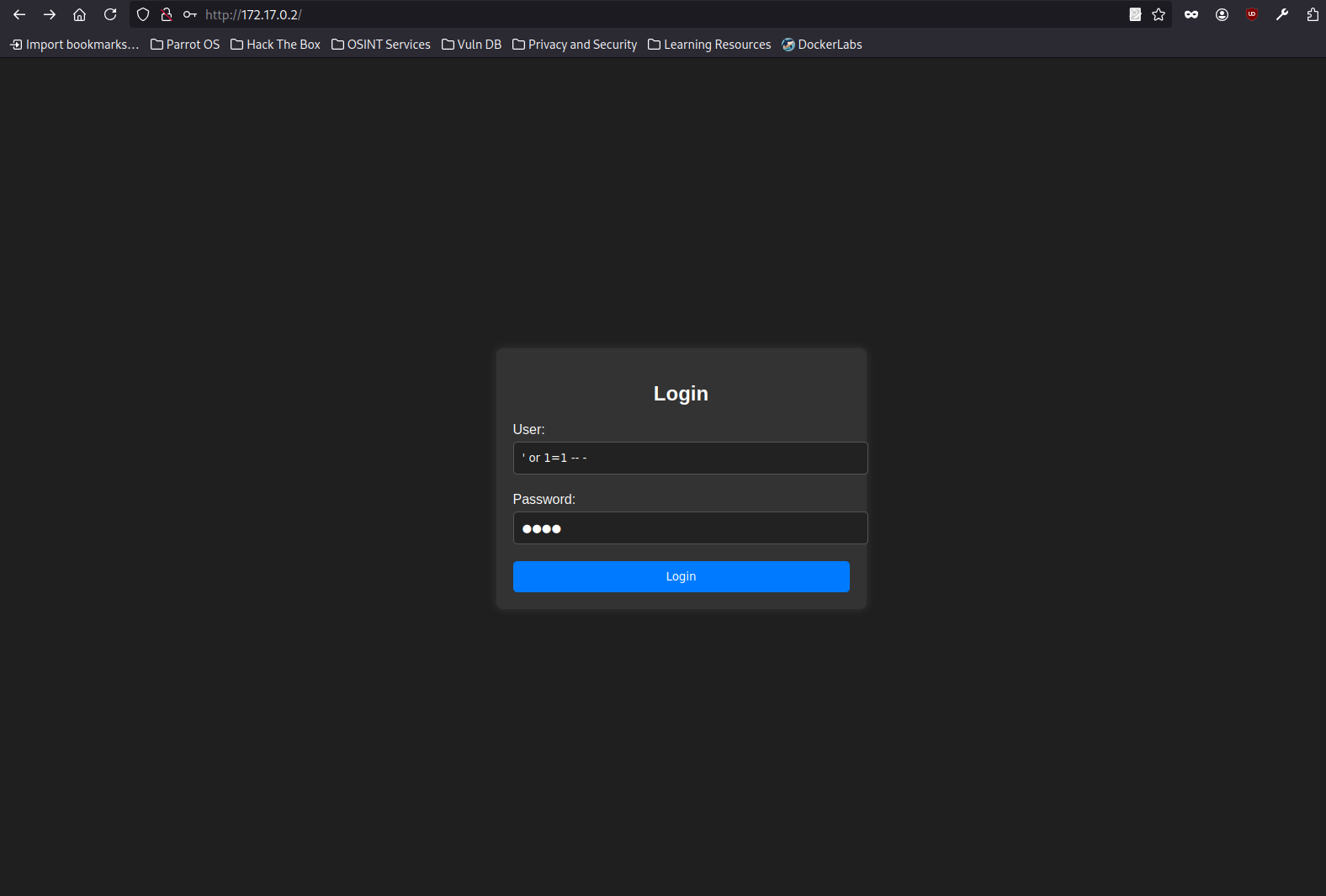Screen dimensions: 1326x896
Task: Open the browser home page icon
Action: [80, 14]
